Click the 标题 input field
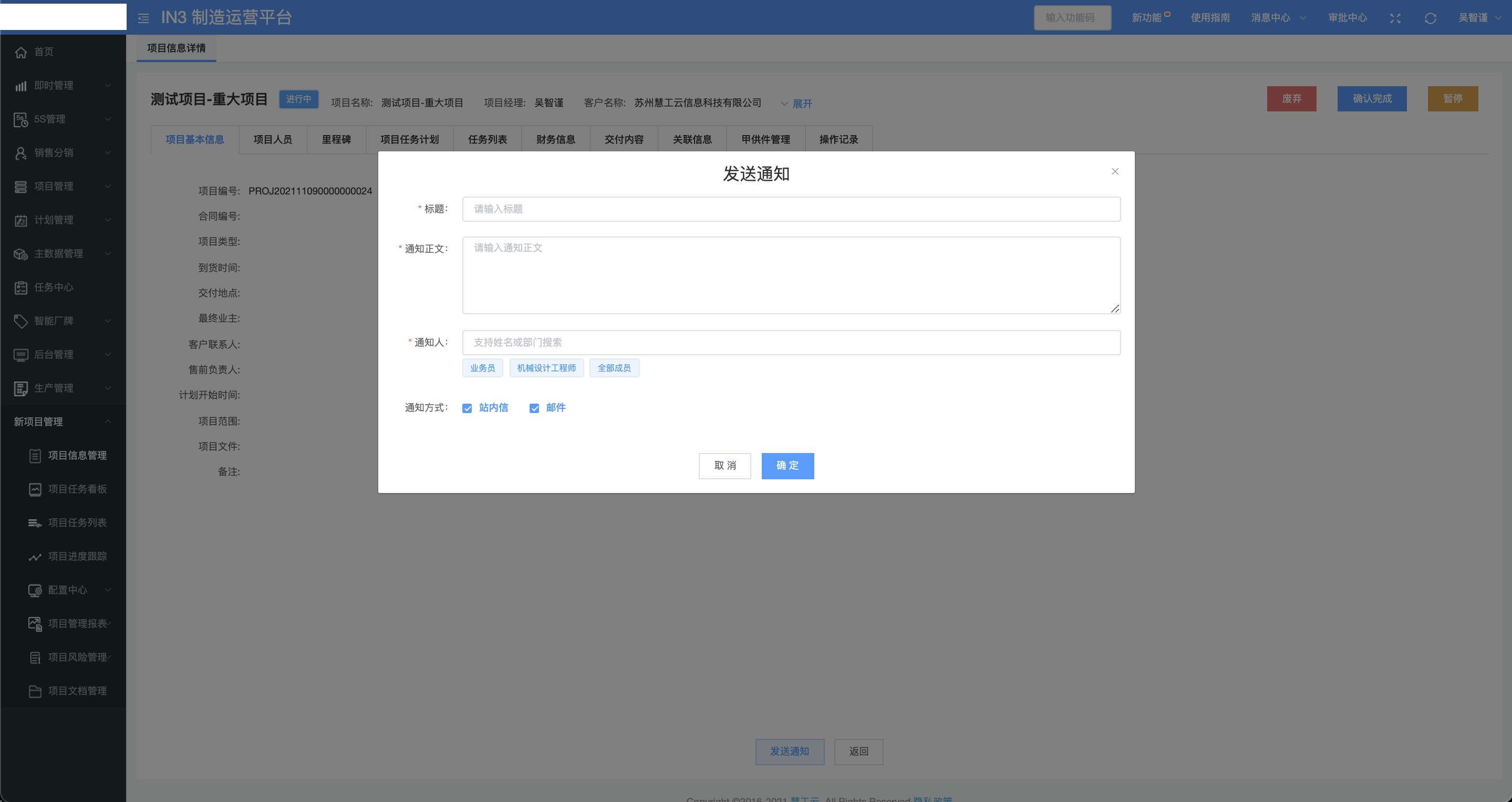The width and height of the screenshot is (1512, 802). click(x=791, y=209)
